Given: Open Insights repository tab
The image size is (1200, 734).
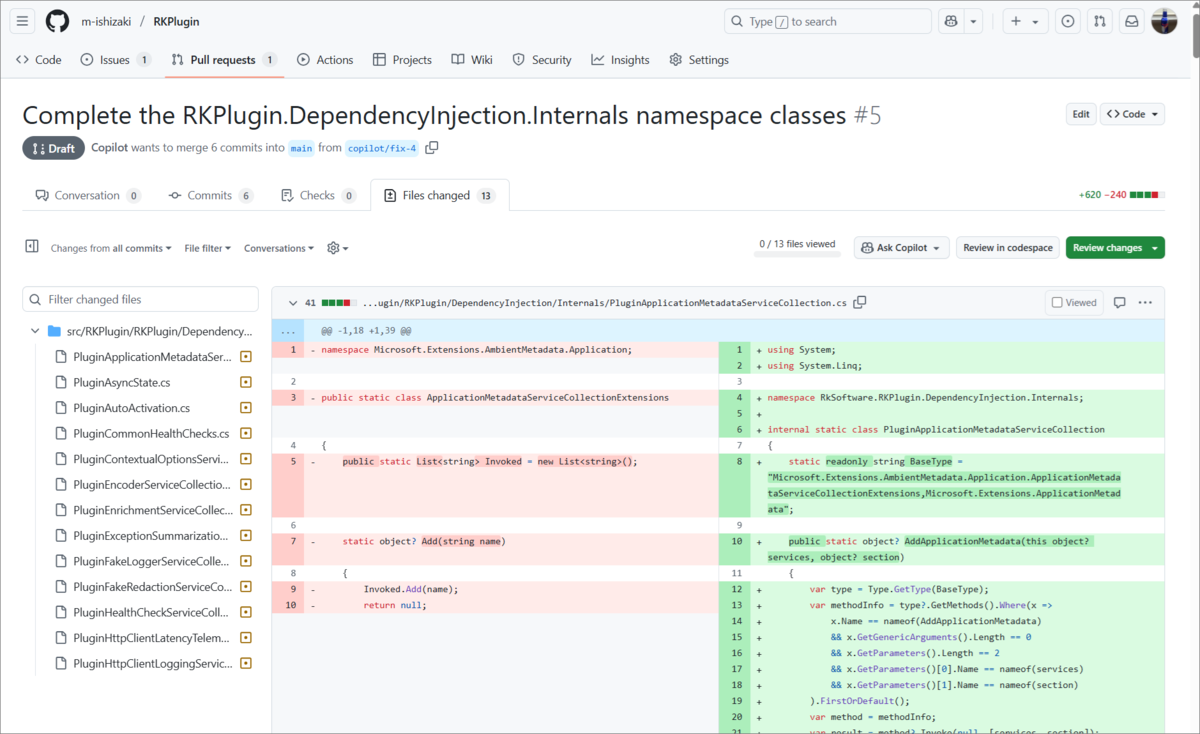Looking at the screenshot, I should 620,60.
